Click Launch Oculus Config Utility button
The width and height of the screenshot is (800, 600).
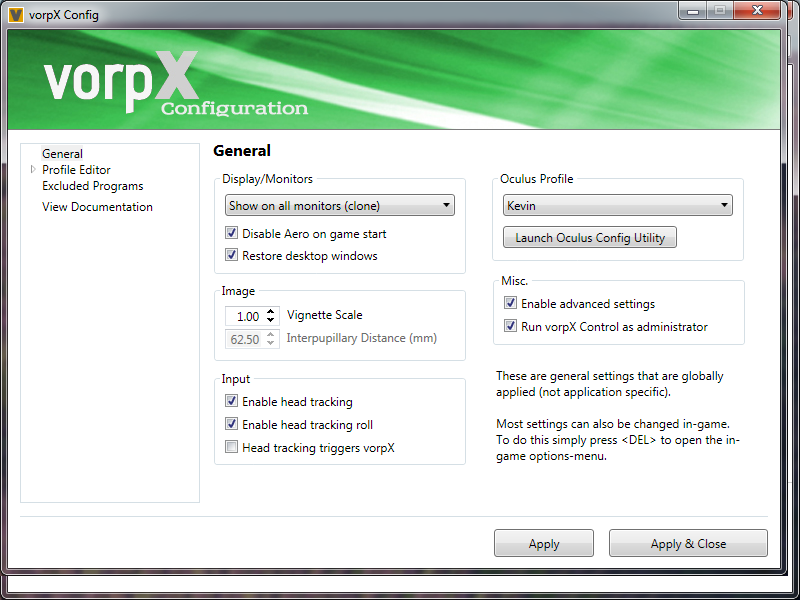pos(590,238)
